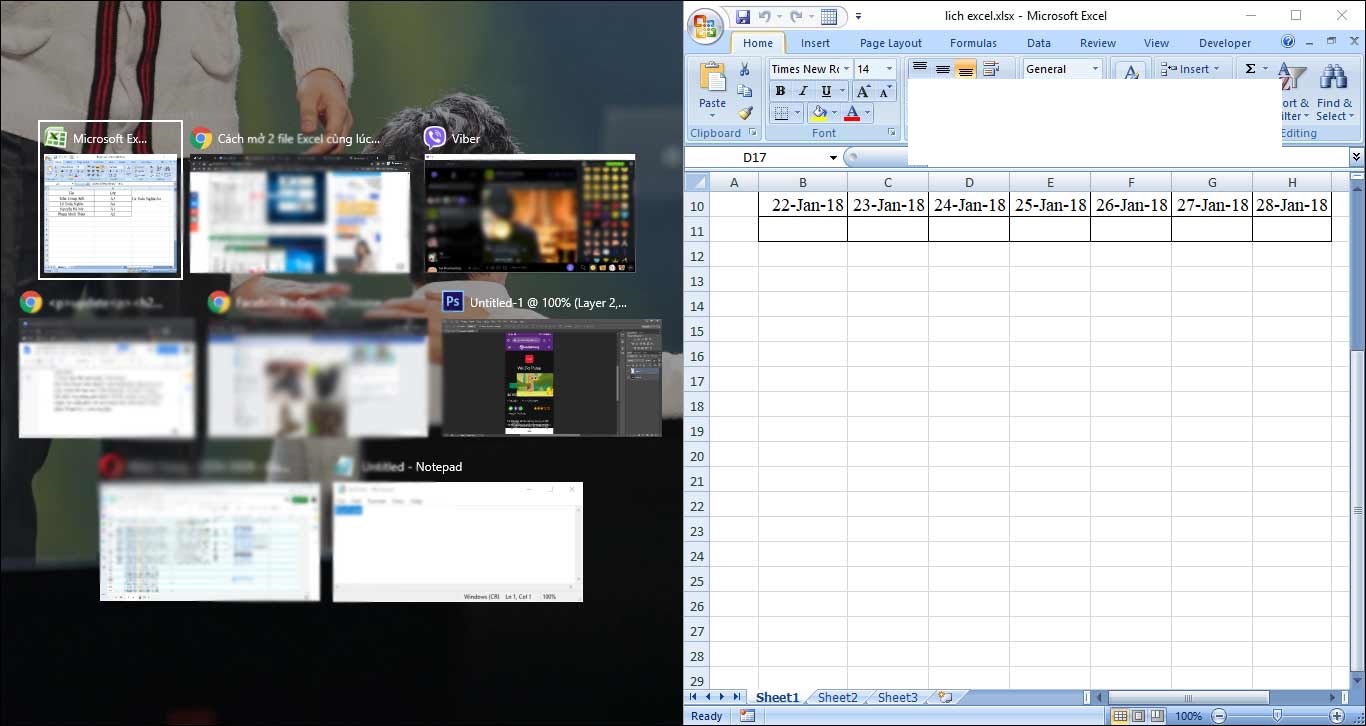Screen dimensions: 1366x726
Task: Select the Format Painter brush icon
Action: [x=744, y=113]
